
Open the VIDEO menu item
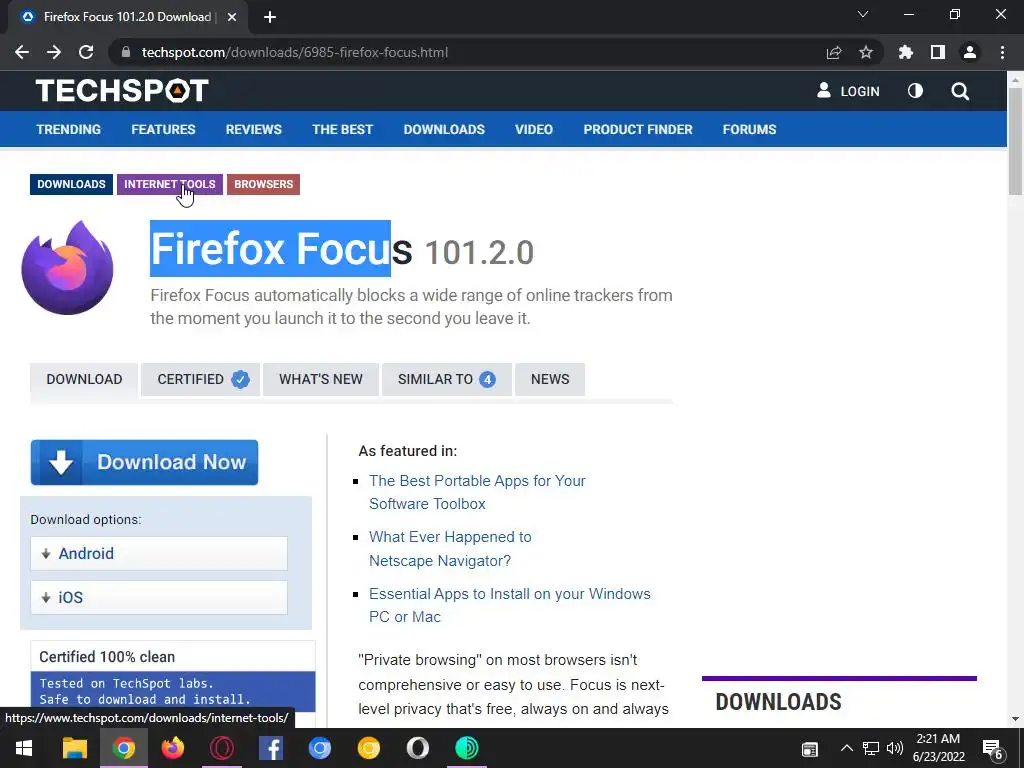point(534,129)
